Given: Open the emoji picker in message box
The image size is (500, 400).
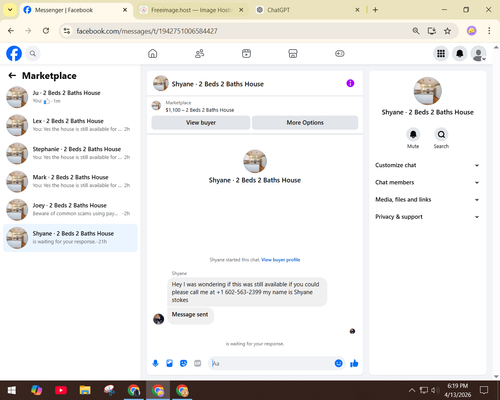Looking at the screenshot, I should click(338, 363).
